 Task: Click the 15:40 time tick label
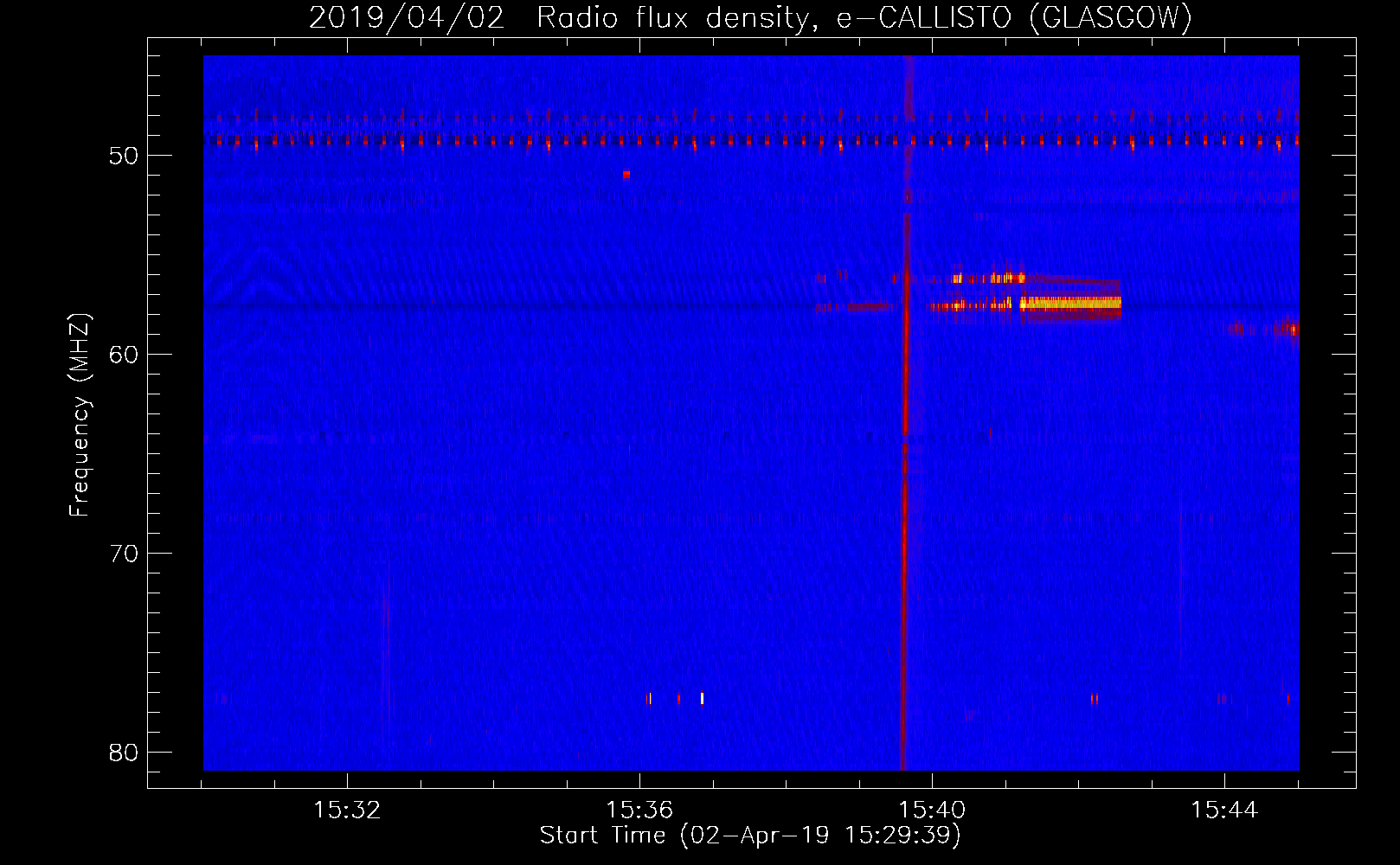click(x=932, y=811)
